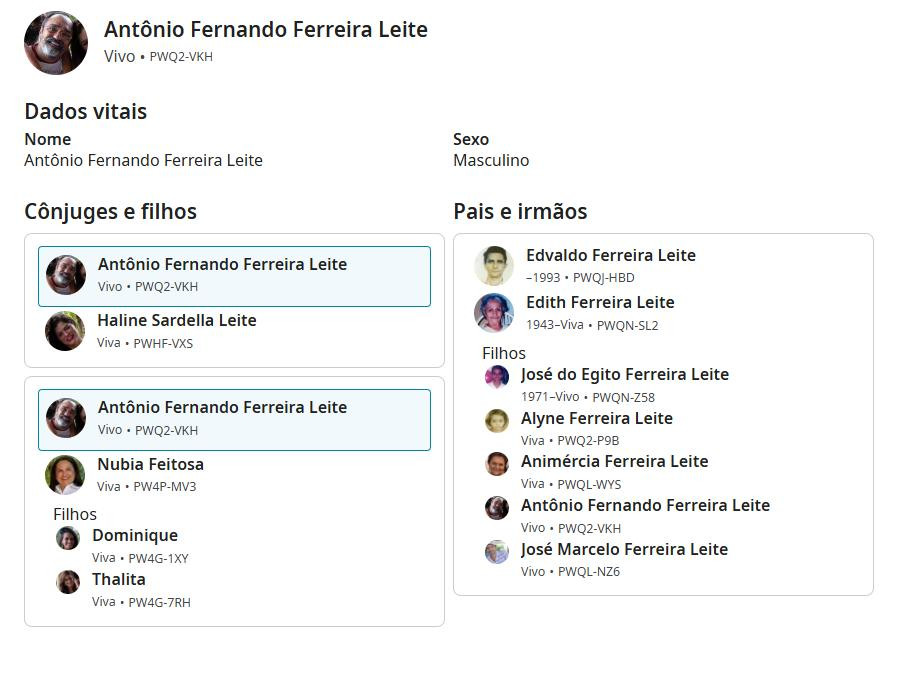The width and height of the screenshot is (899, 675).
Task: Click Edith Ferreira Leite's avatar photo
Action: tap(494, 313)
